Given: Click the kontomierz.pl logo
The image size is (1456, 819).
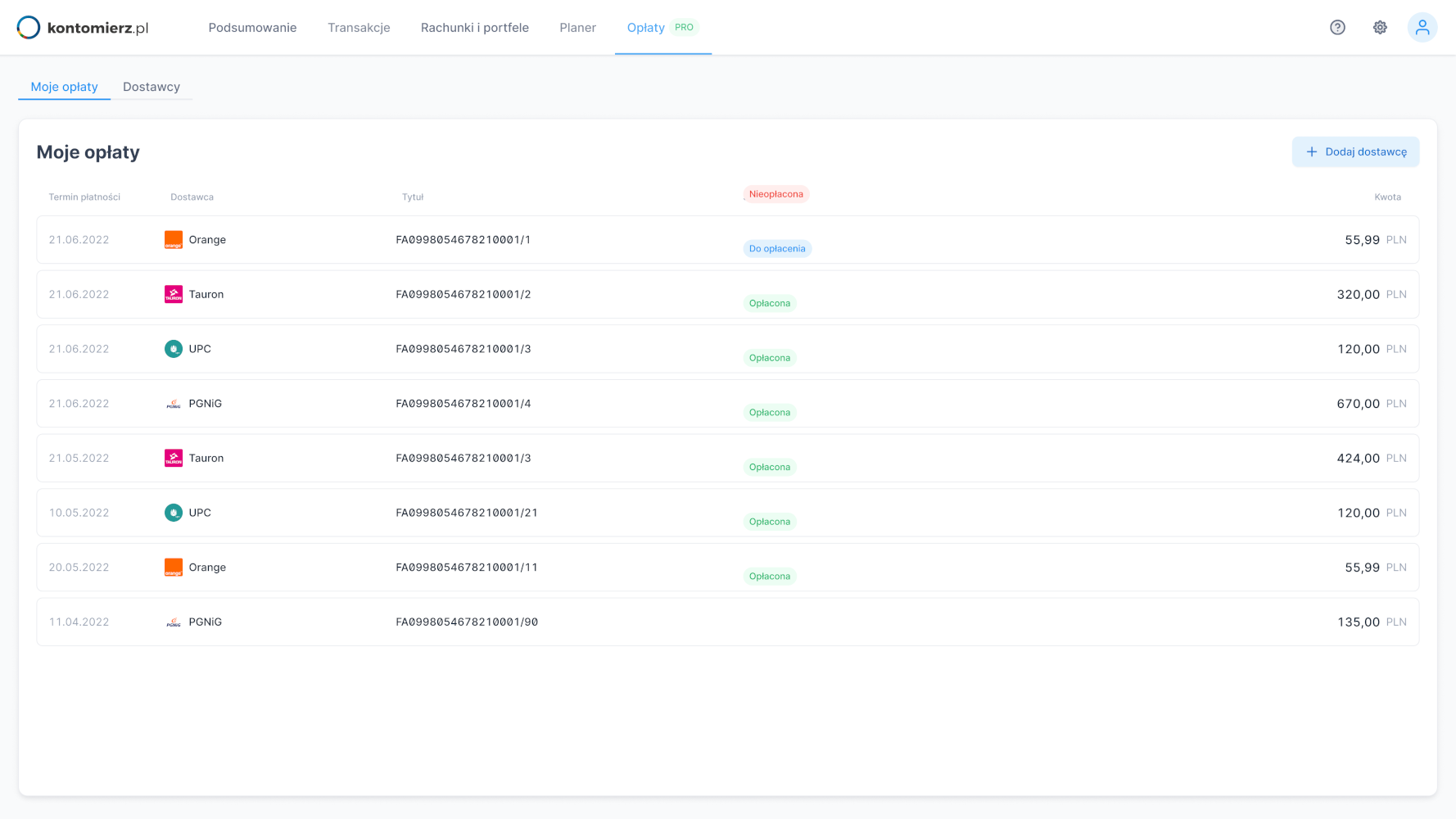Looking at the screenshot, I should click(83, 28).
